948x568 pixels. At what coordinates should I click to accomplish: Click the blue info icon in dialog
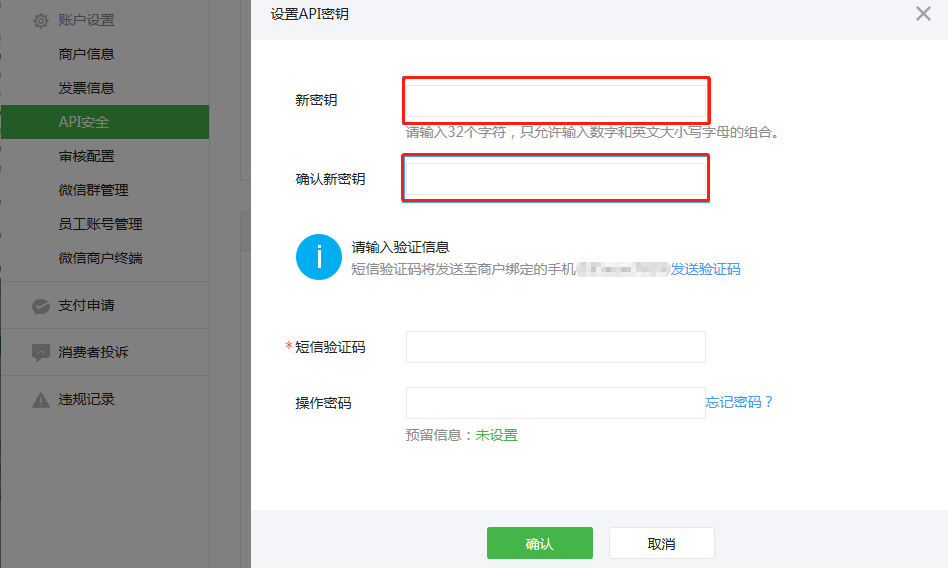pos(319,257)
